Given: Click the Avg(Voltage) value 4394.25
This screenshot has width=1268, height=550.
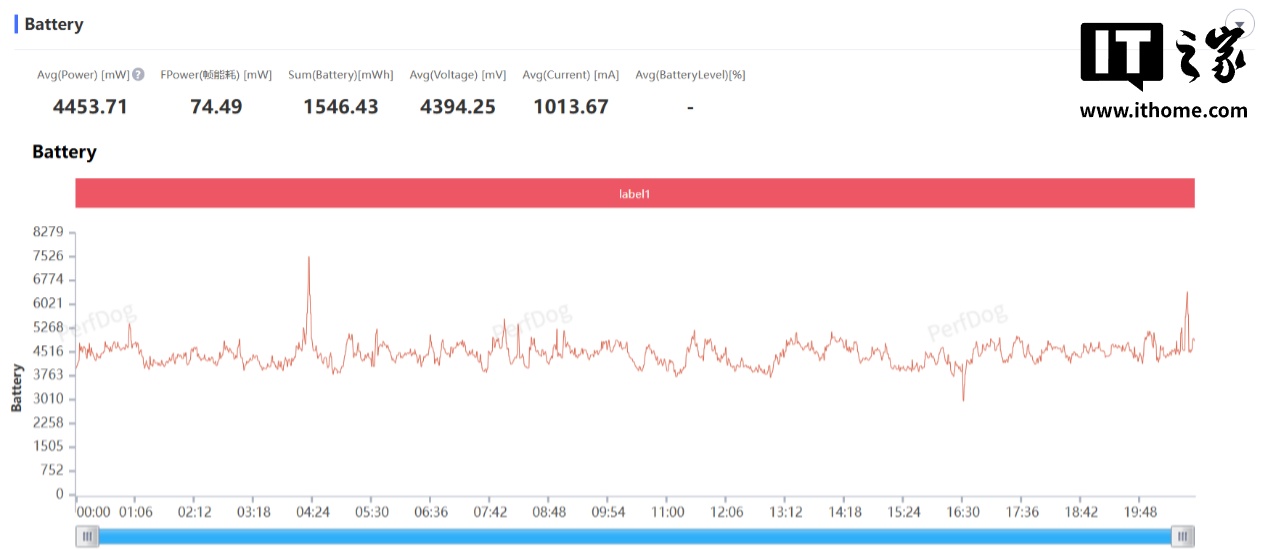Looking at the screenshot, I should (x=458, y=106).
